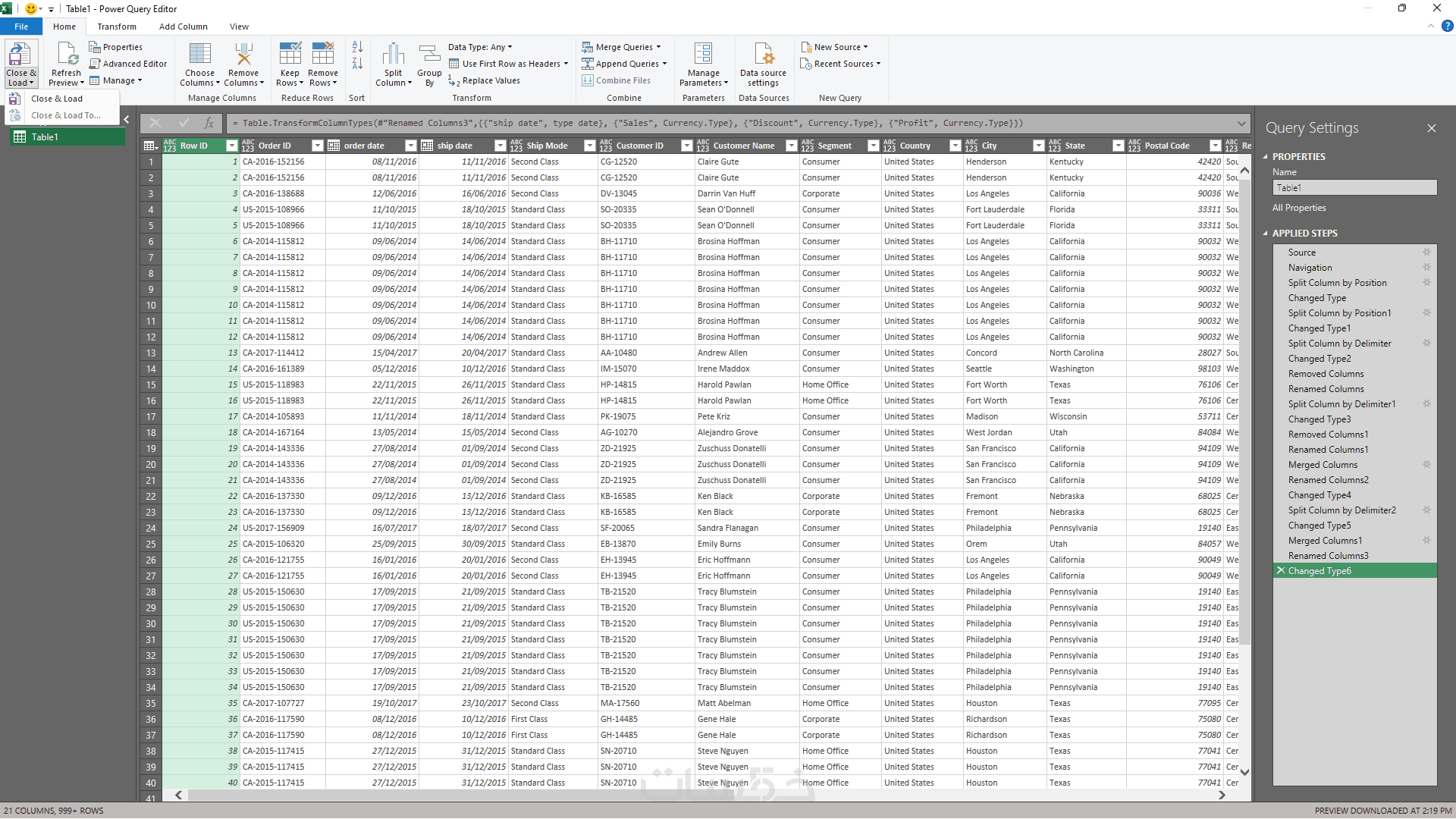Image resolution: width=1456 pixels, height=819 pixels.
Task: Switch to the Transform ribbon tab
Action: pos(117,27)
